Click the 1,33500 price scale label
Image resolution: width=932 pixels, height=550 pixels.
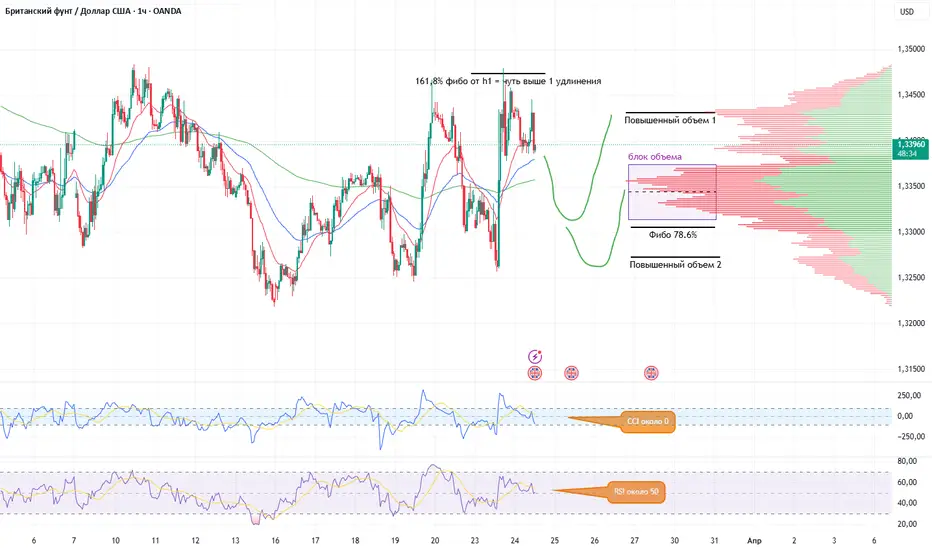click(911, 186)
